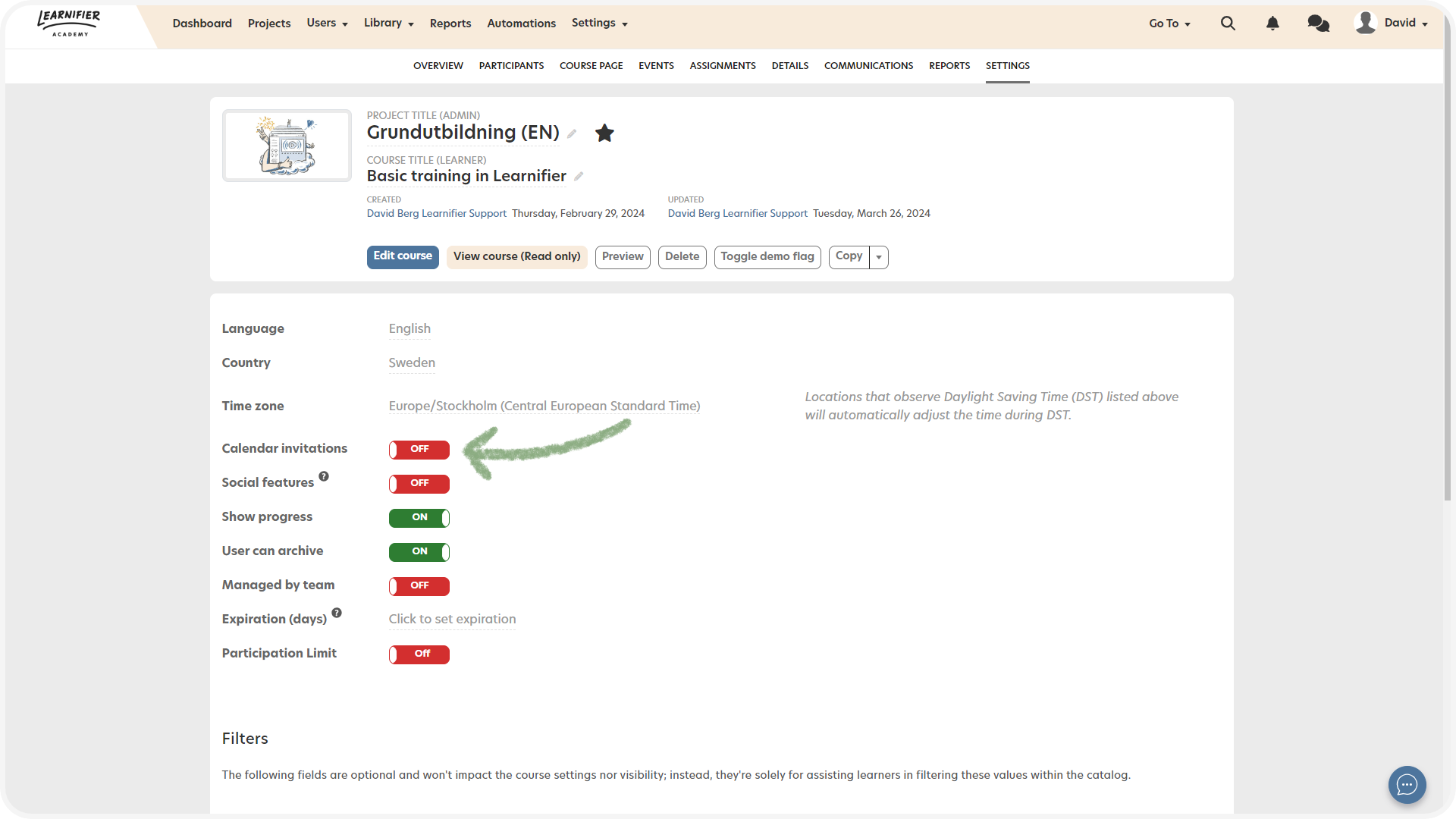Switch to the OVERVIEW tab
The width and height of the screenshot is (1456, 819).
click(x=438, y=66)
